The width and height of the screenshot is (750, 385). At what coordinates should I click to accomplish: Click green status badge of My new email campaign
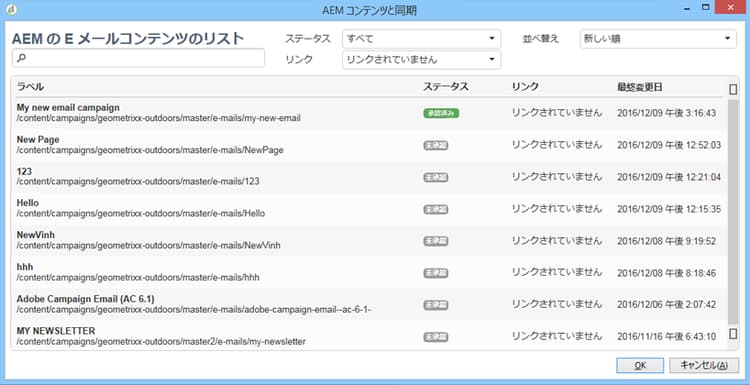(441, 113)
